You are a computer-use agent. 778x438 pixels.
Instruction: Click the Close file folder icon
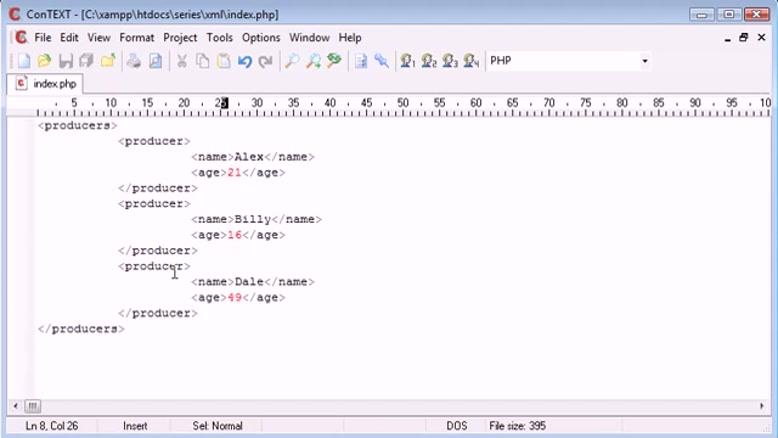pos(108,61)
